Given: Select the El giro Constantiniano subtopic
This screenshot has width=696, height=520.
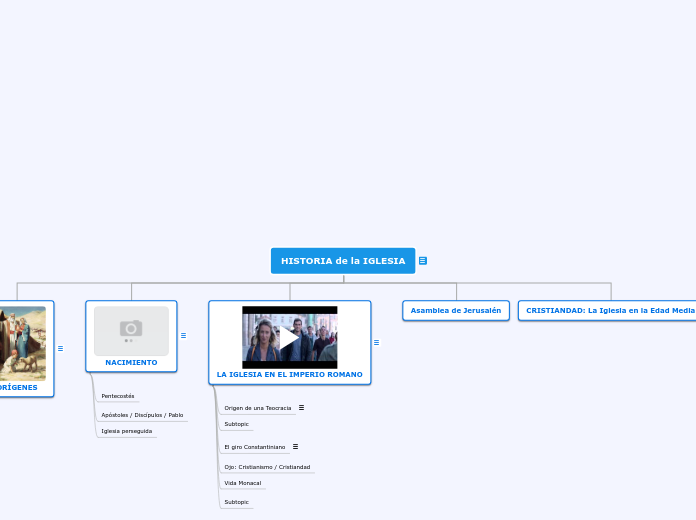Looking at the screenshot, I should [x=255, y=447].
